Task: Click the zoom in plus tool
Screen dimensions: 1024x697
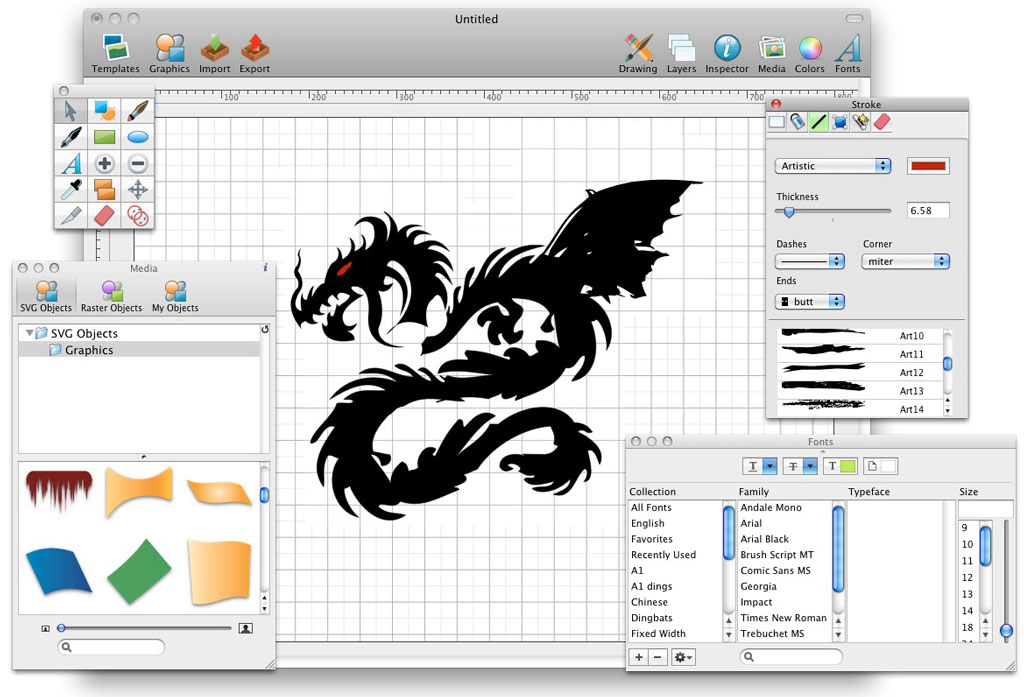Action: point(104,163)
